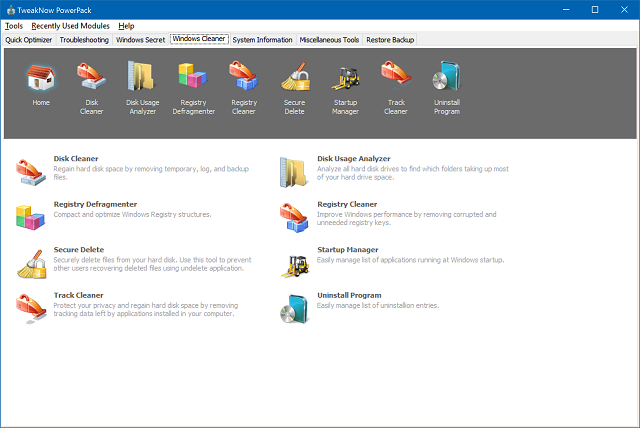This screenshot has width=640, height=428.
Task: Click the Track Cleaner heading link
Action: (x=78, y=295)
